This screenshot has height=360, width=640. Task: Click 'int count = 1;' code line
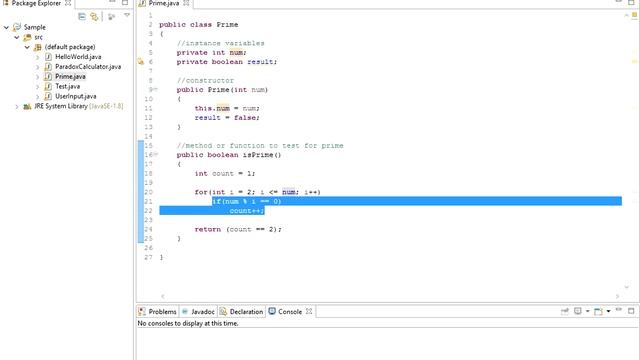pyautogui.click(x=224, y=173)
